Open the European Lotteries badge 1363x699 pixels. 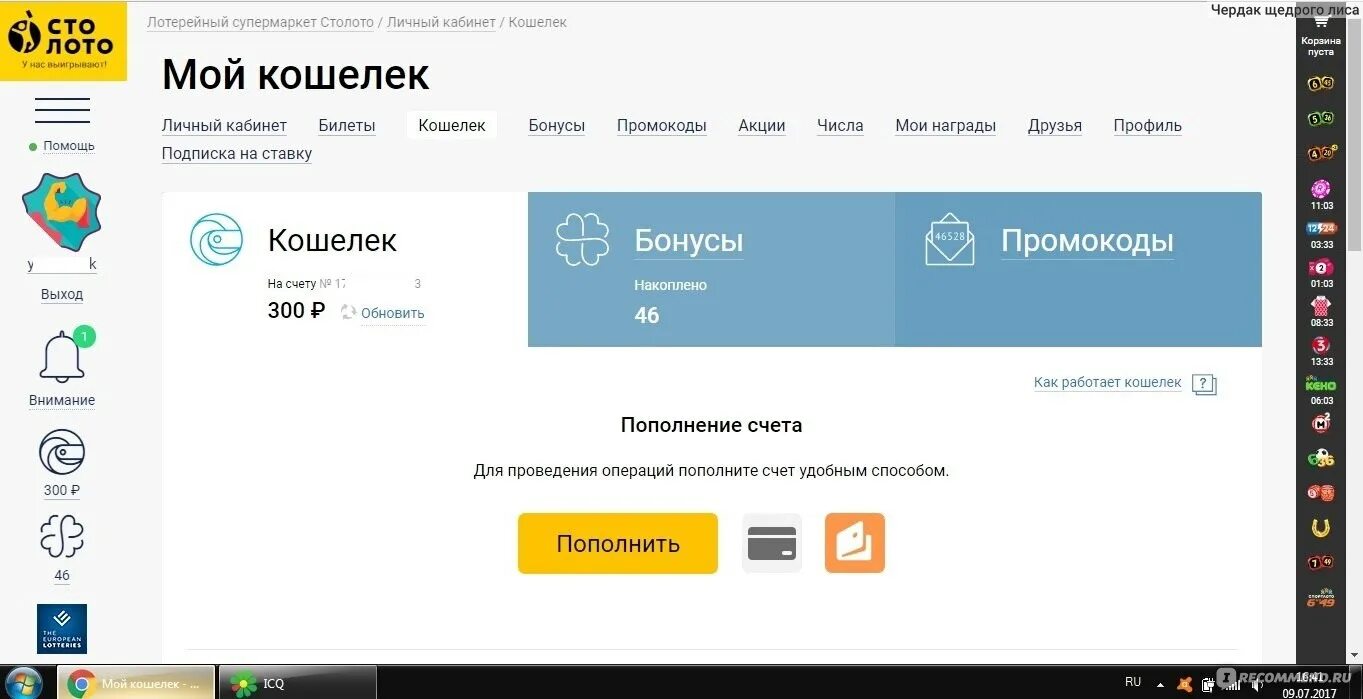pos(62,628)
